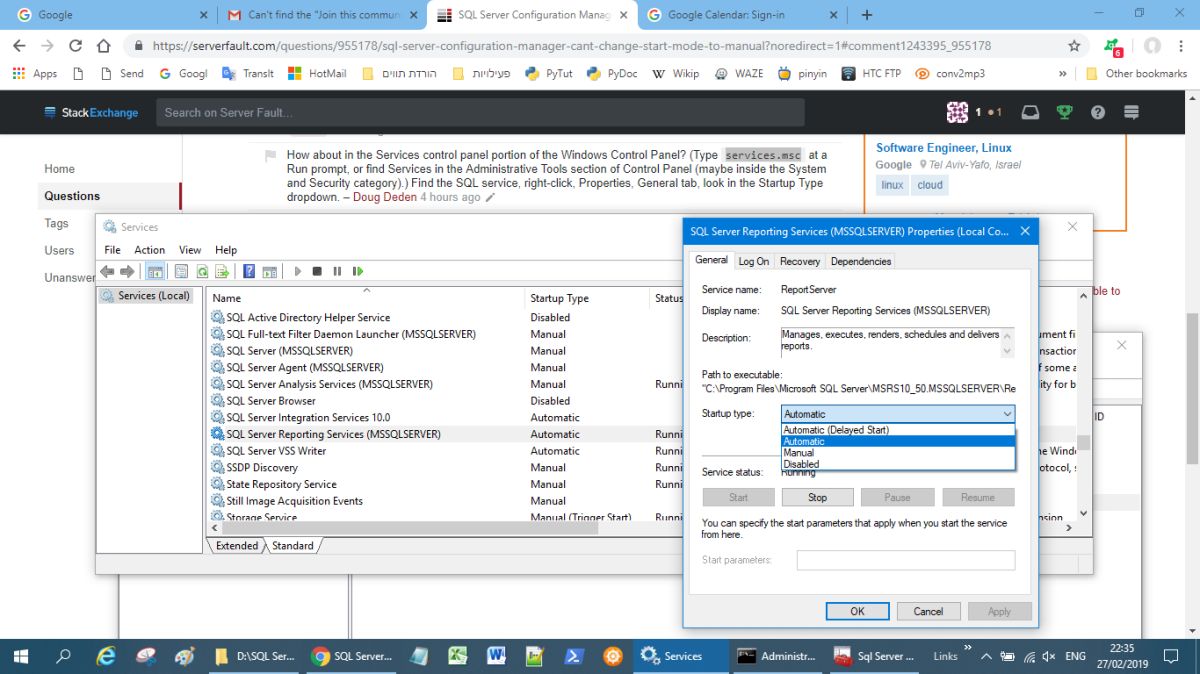Image resolution: width=1200 pixels, height=674 pixels.
Task: Open taskbar search magnifier
Action: tap(64, 657)
